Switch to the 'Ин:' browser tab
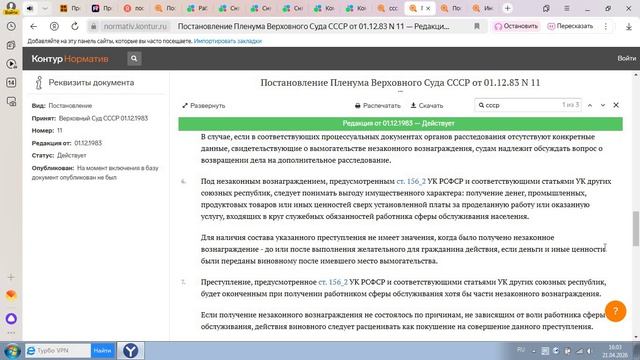The height and width of the screenshot is (360, 640). pos(483,8)
